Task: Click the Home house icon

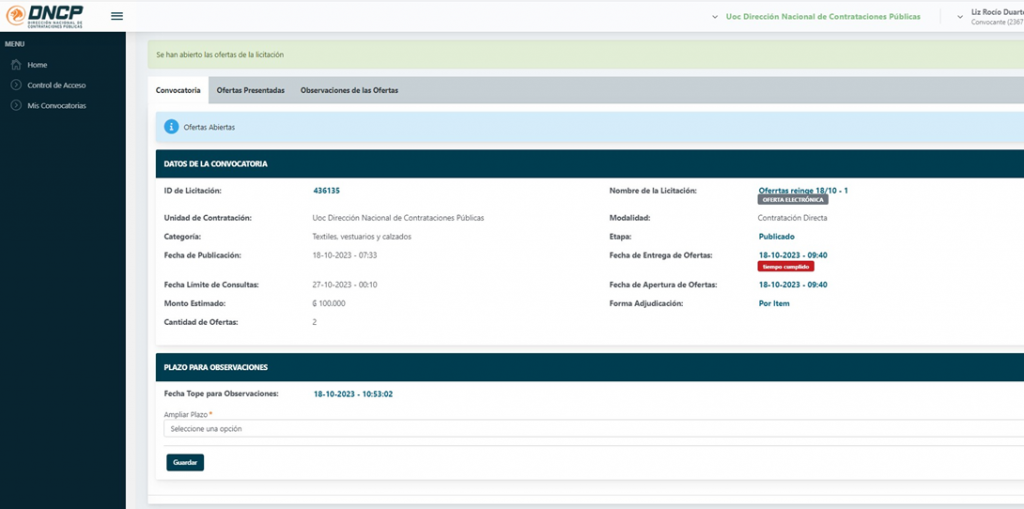Action: click(x=16, y=65)
